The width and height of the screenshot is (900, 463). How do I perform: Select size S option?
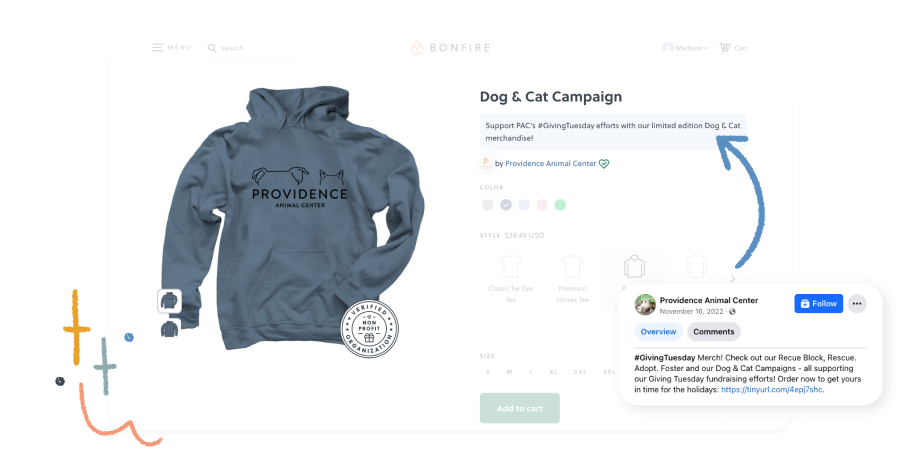(488, 372)
